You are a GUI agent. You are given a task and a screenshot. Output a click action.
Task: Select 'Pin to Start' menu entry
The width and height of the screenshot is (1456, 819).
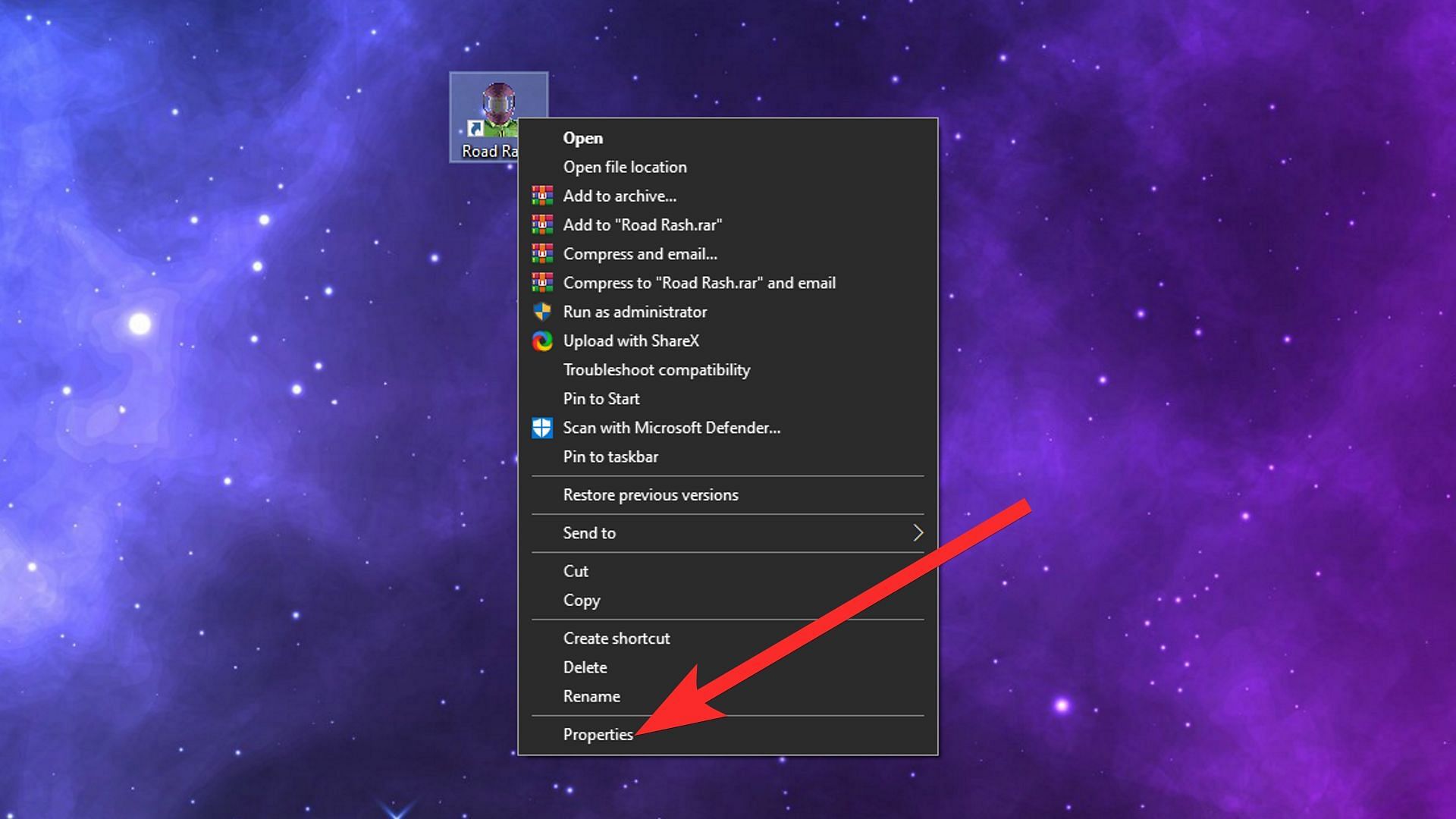coord(601,398)
